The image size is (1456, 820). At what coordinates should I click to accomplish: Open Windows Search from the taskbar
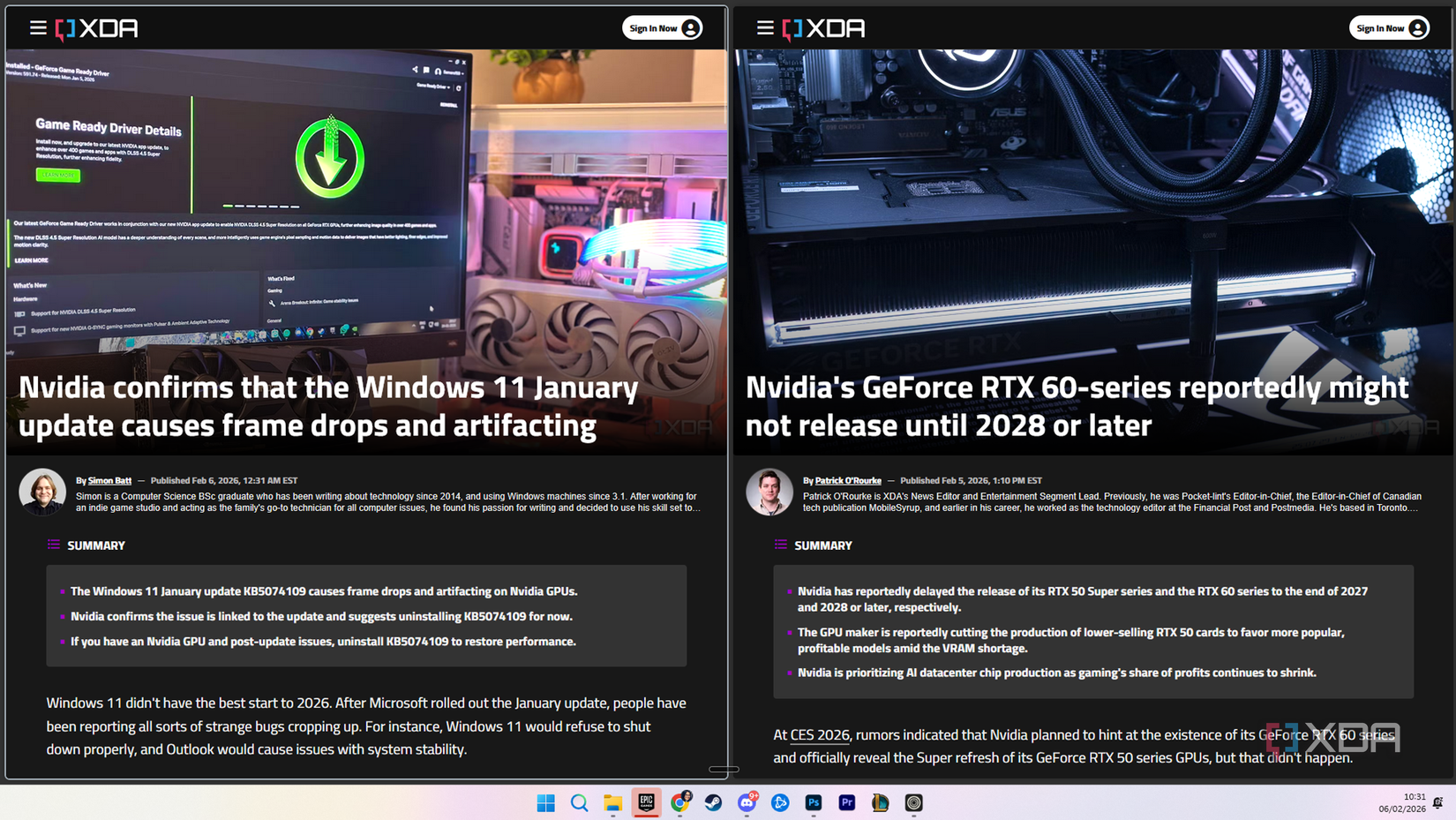(579, 802)
